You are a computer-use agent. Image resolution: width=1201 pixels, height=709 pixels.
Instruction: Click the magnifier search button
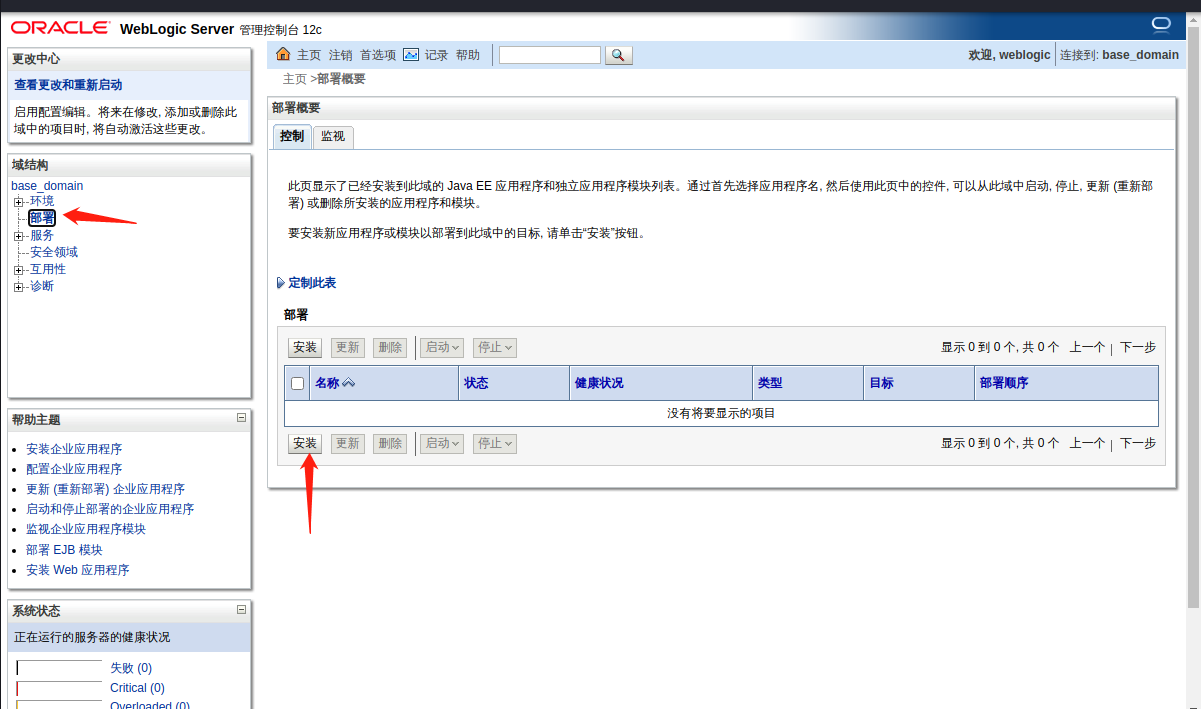tap(619, 55)
